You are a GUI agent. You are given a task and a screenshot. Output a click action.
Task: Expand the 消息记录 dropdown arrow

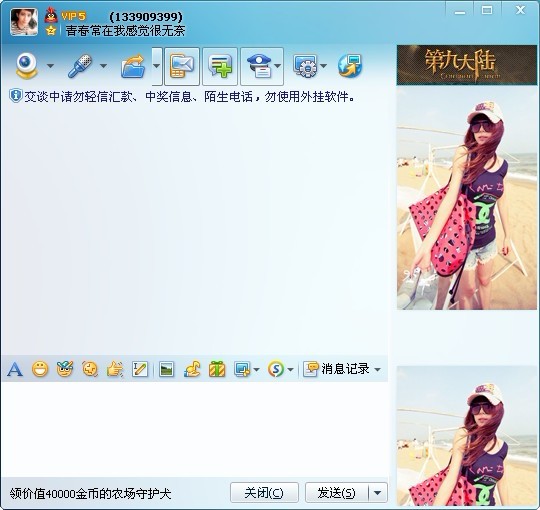377,370
